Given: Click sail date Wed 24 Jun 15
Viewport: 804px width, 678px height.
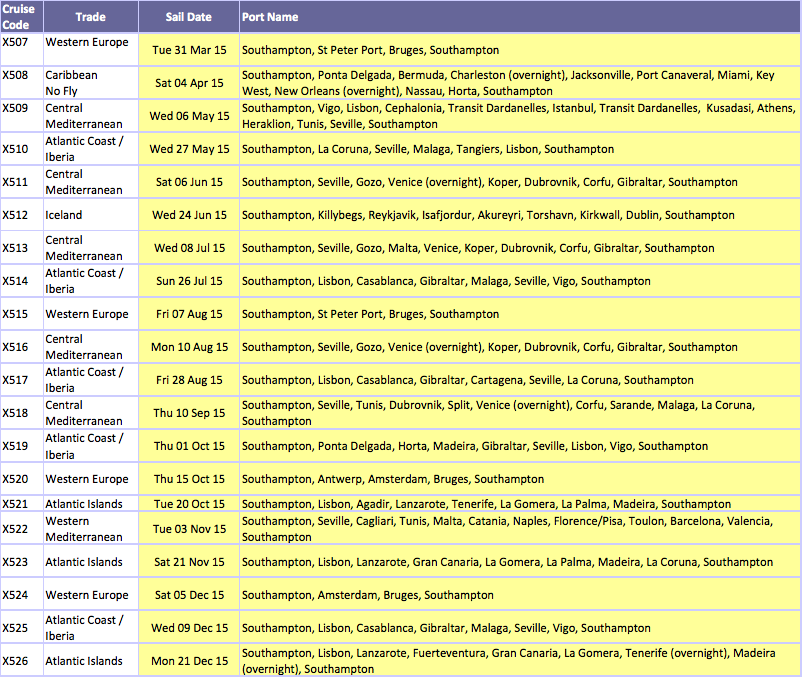Looking at the screenshot, I should coord(189,215).
